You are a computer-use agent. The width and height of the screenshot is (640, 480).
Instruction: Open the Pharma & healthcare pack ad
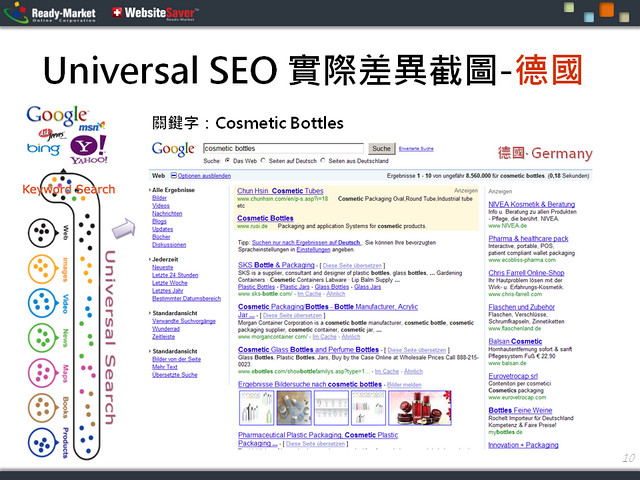(528, 238)
